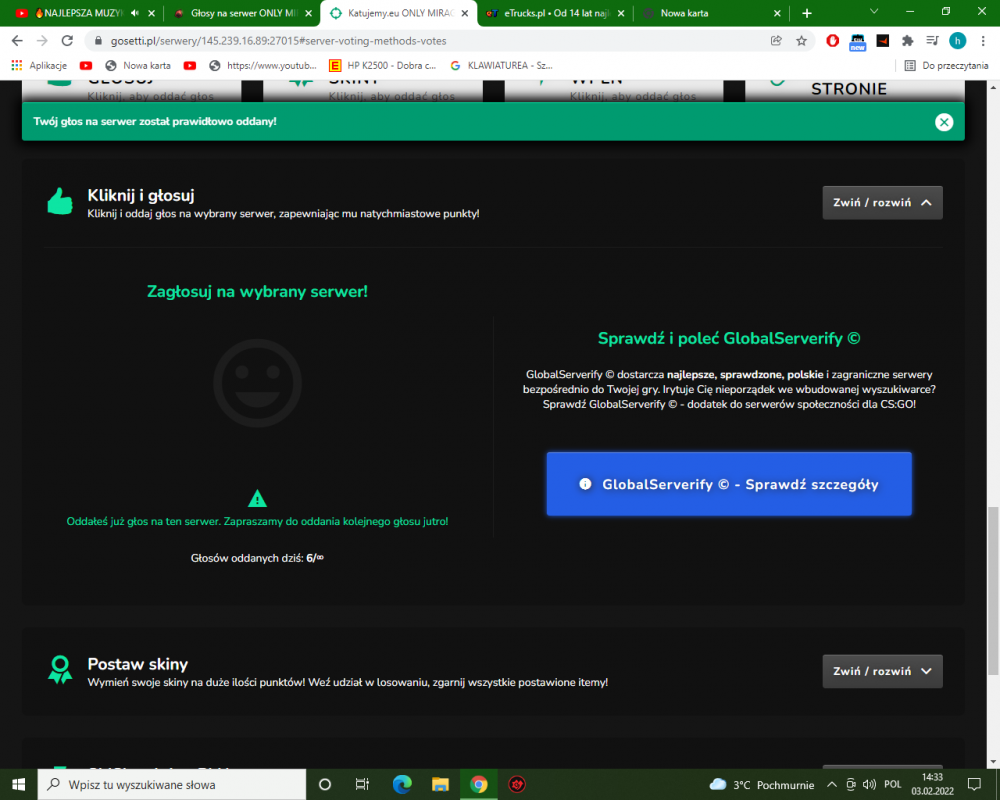
Task: Switch to the eTrucks.pl tab
Action: point(554,13)
